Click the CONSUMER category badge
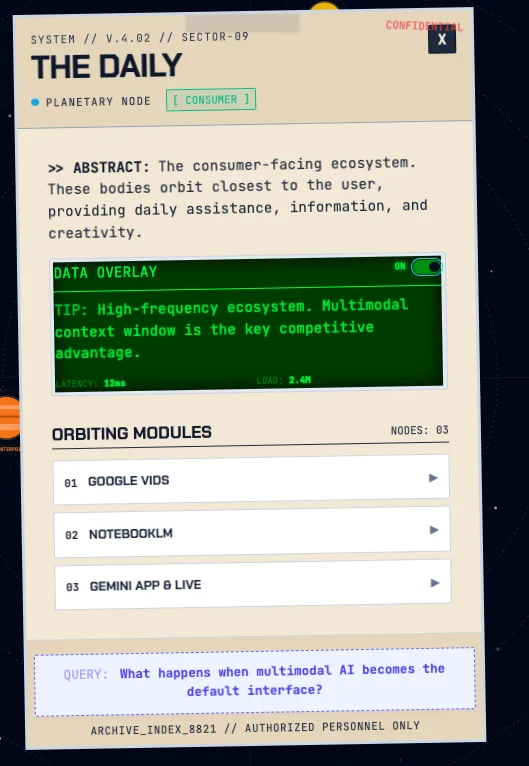529x766 pixels. (x=211, y=100)
